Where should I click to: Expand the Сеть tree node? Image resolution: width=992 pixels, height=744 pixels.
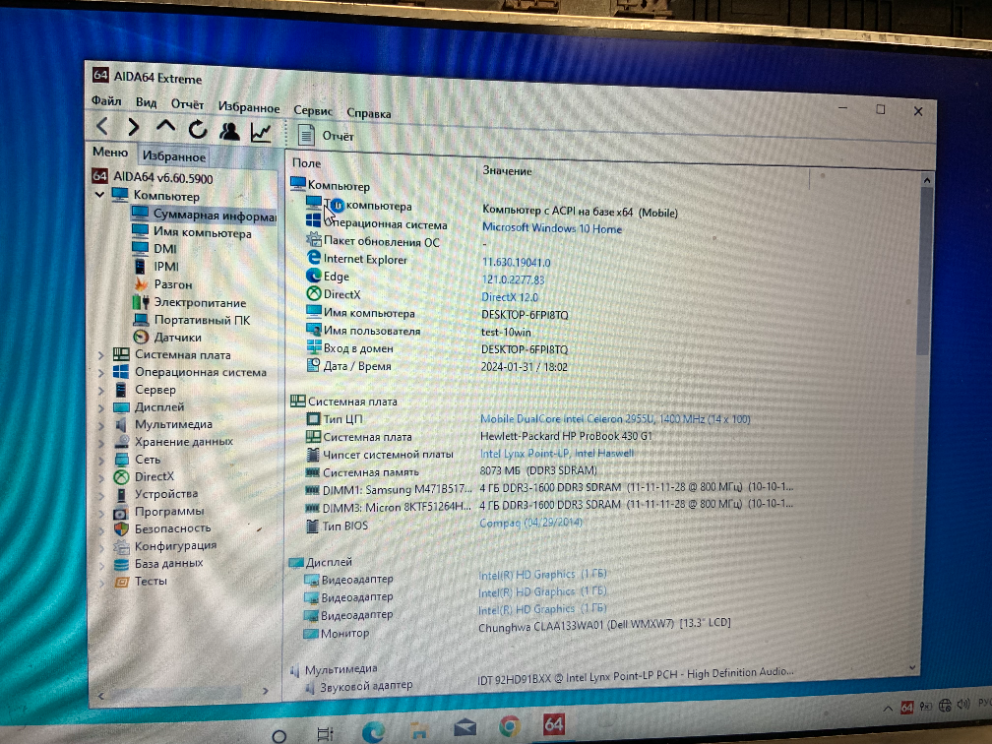[101, 460]
